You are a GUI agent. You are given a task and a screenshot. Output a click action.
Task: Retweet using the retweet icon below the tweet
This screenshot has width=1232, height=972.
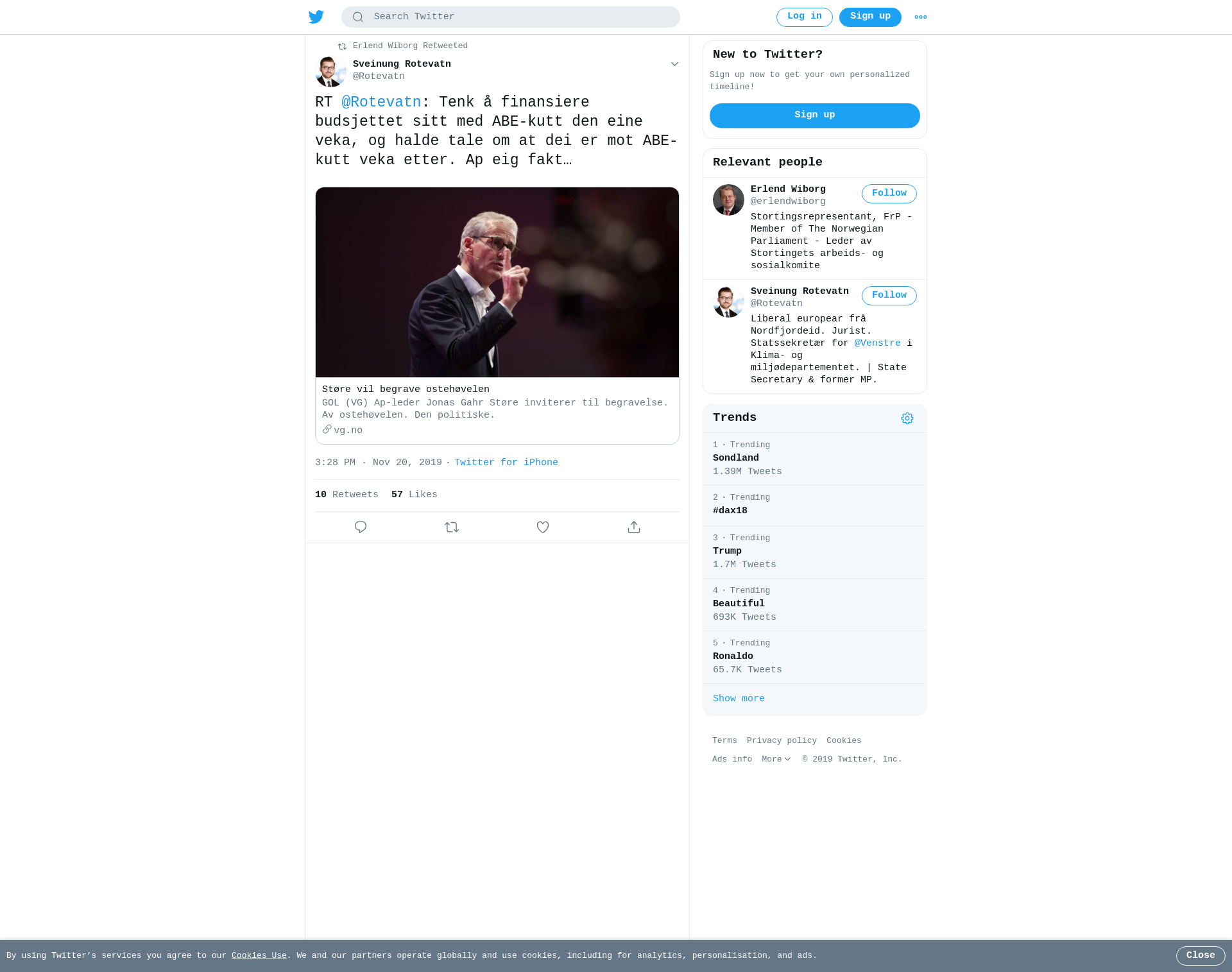pos(452,527)
